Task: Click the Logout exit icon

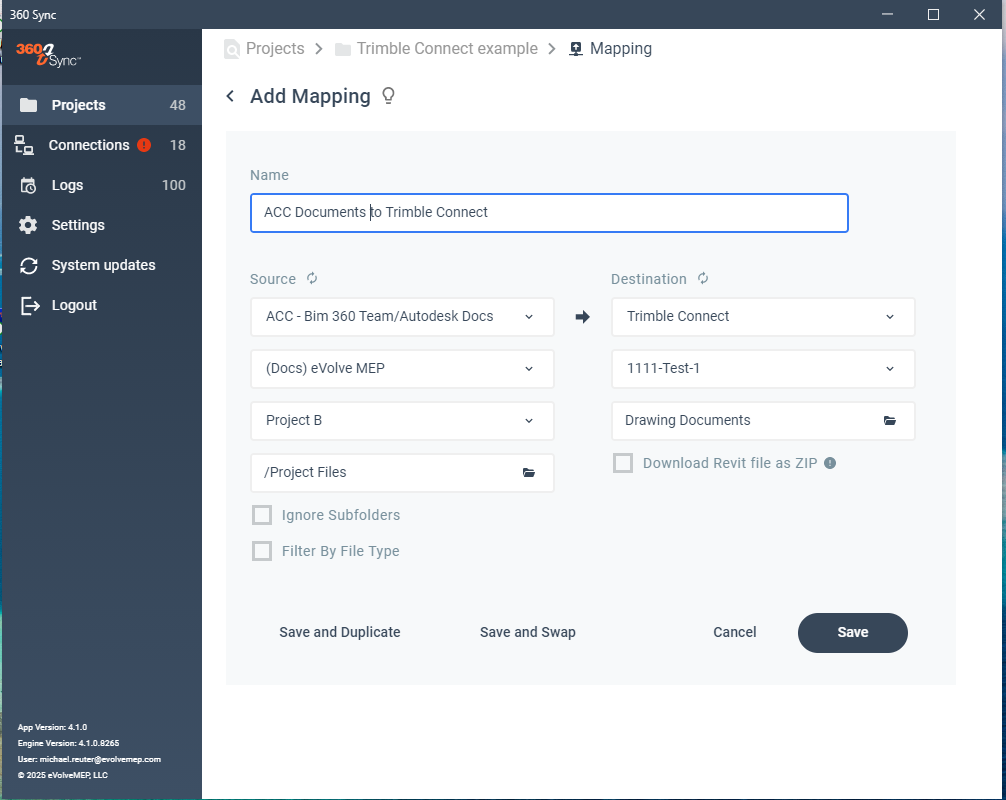Action: 30,305
